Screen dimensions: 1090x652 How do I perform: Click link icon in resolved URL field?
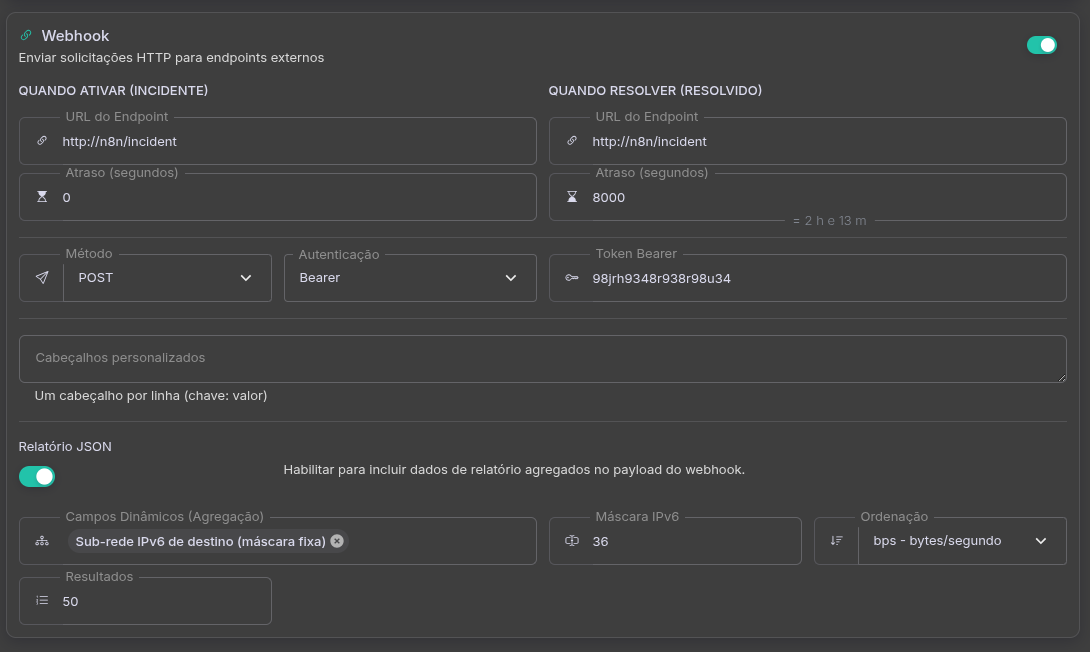[x=572, y=142]
